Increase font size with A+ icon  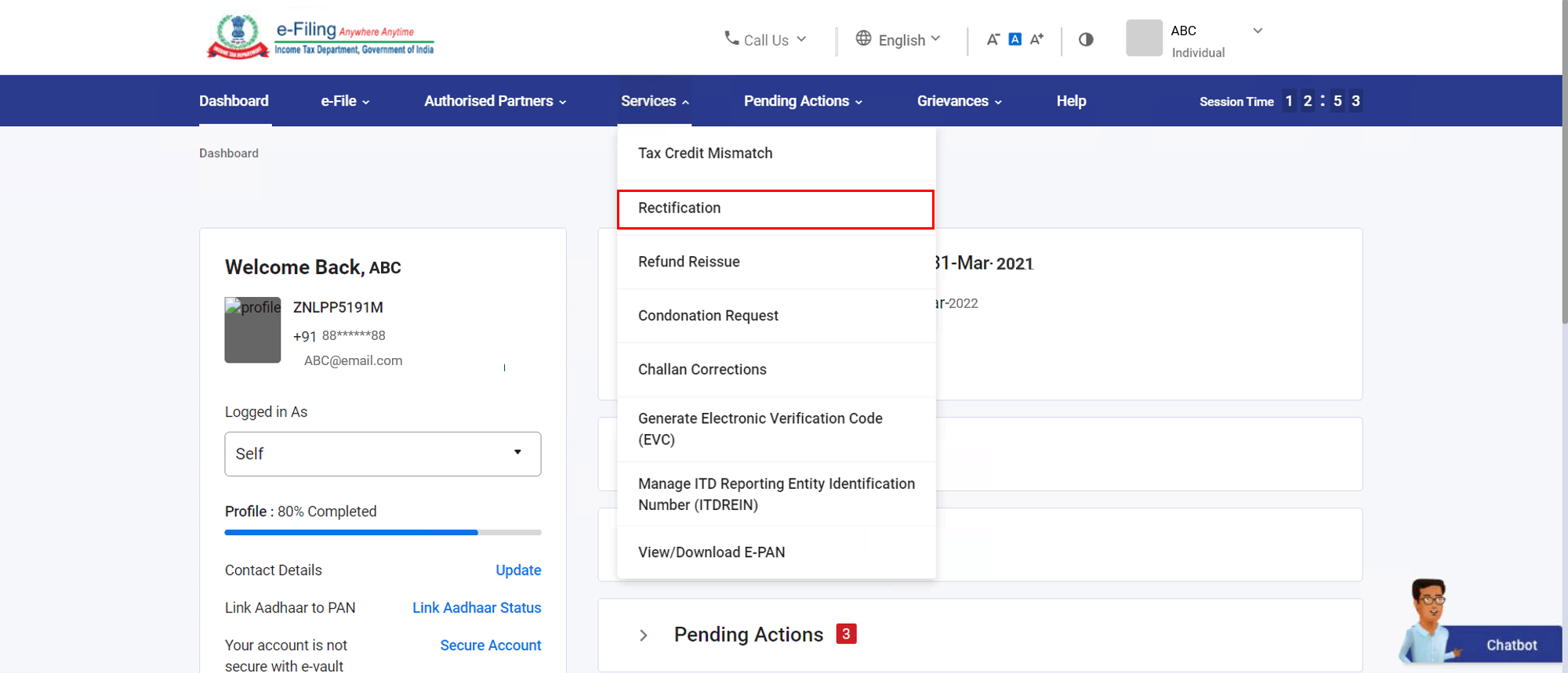point(1036,39)
